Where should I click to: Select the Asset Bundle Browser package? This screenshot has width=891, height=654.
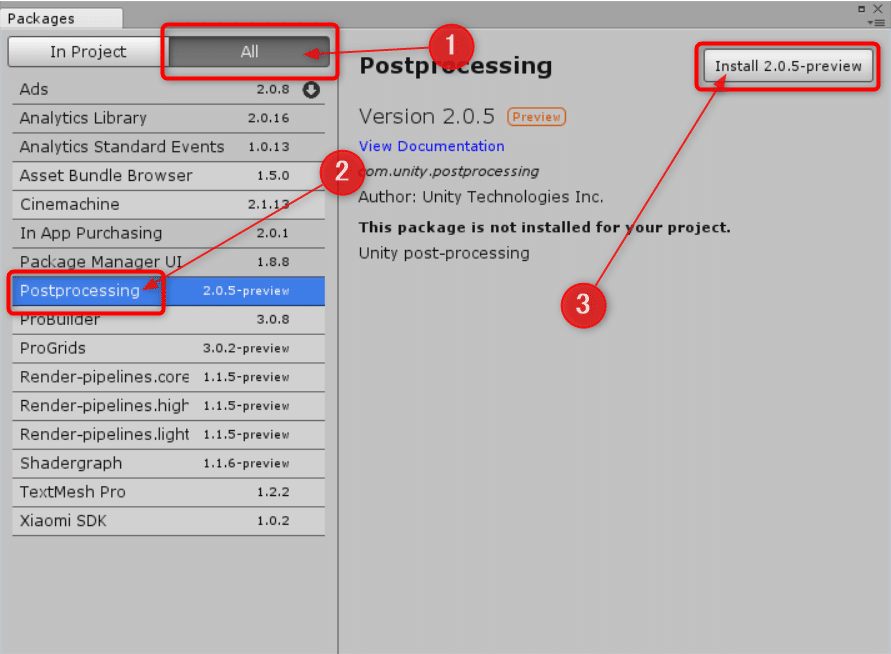coord(168,176)
